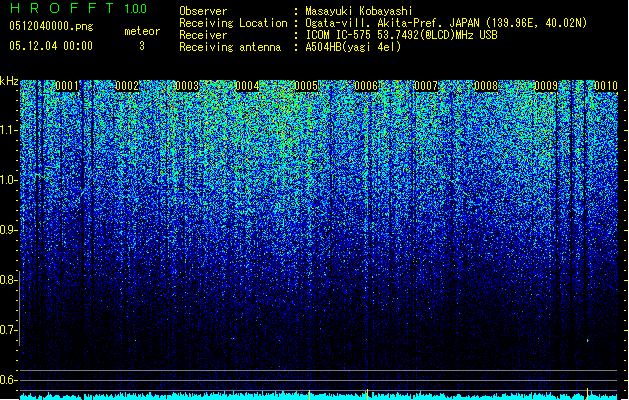Click the bright green meteor echo below 0010

click(588, 341)
